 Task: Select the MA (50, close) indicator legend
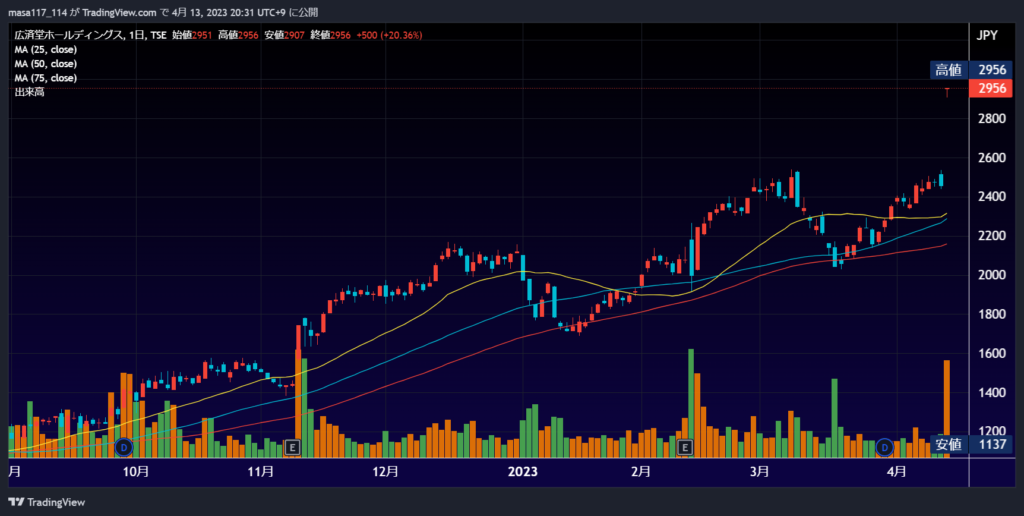(46, 64)
